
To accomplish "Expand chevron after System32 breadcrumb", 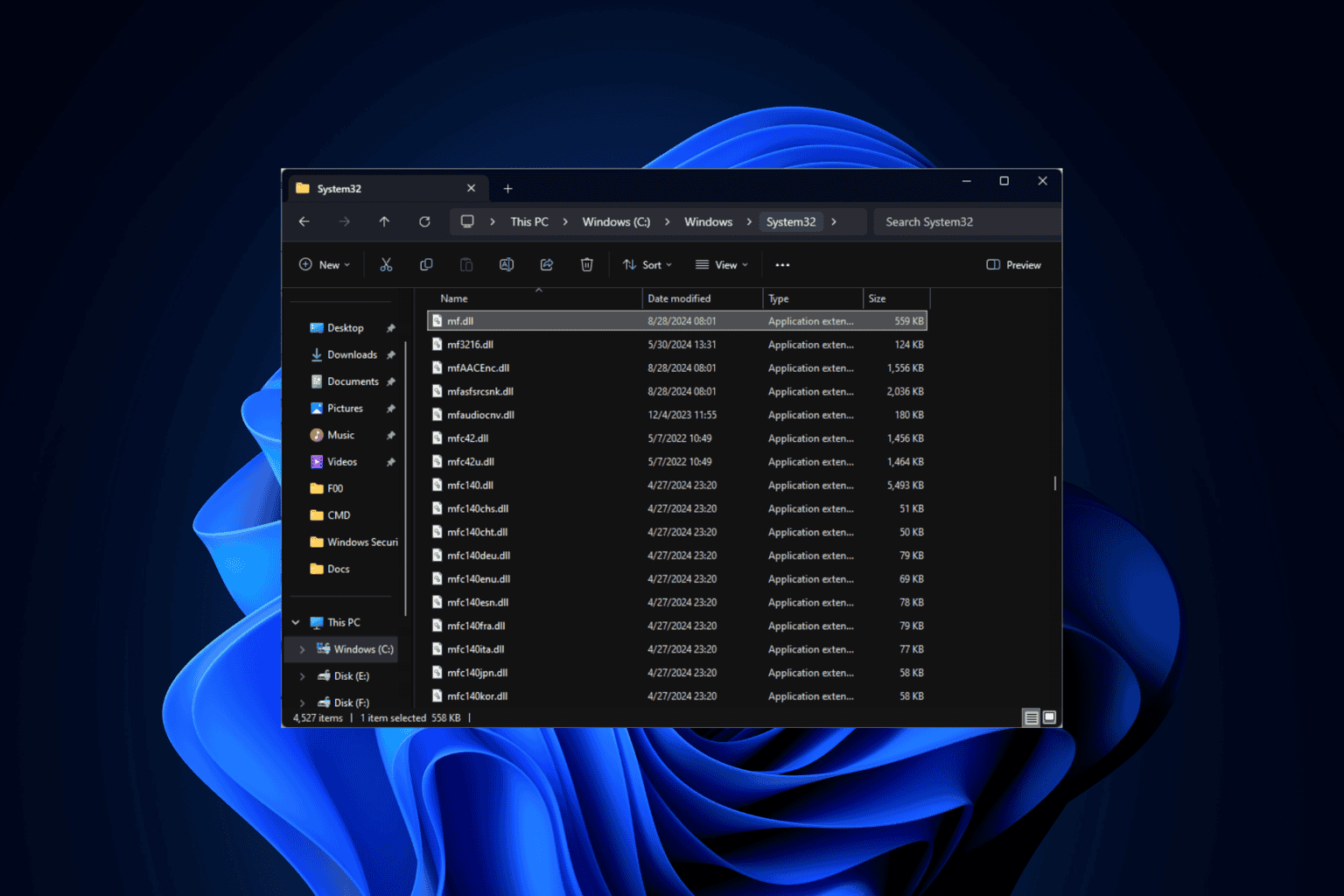I will point(834,222).
